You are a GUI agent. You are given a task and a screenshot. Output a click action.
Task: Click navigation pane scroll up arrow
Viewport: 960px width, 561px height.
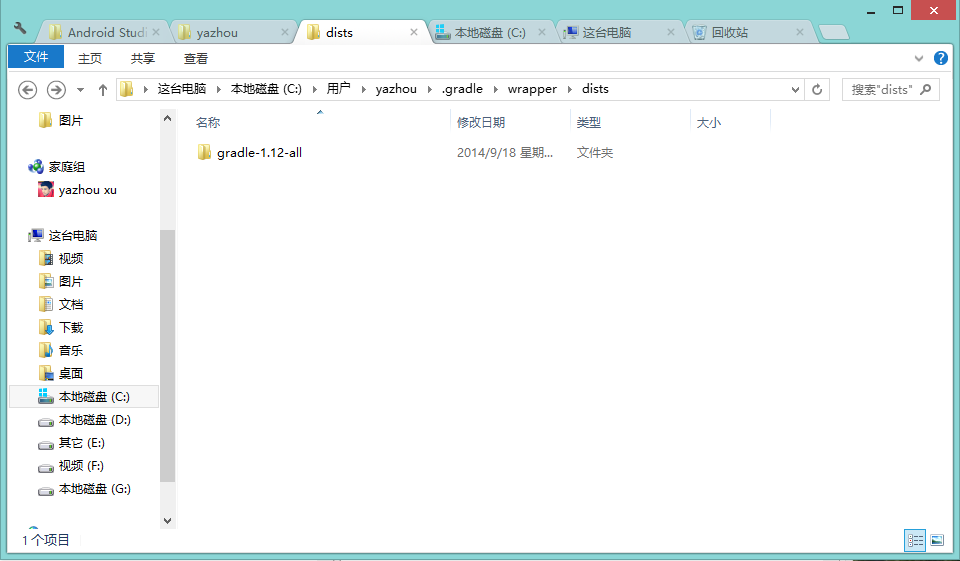point(168,118)
